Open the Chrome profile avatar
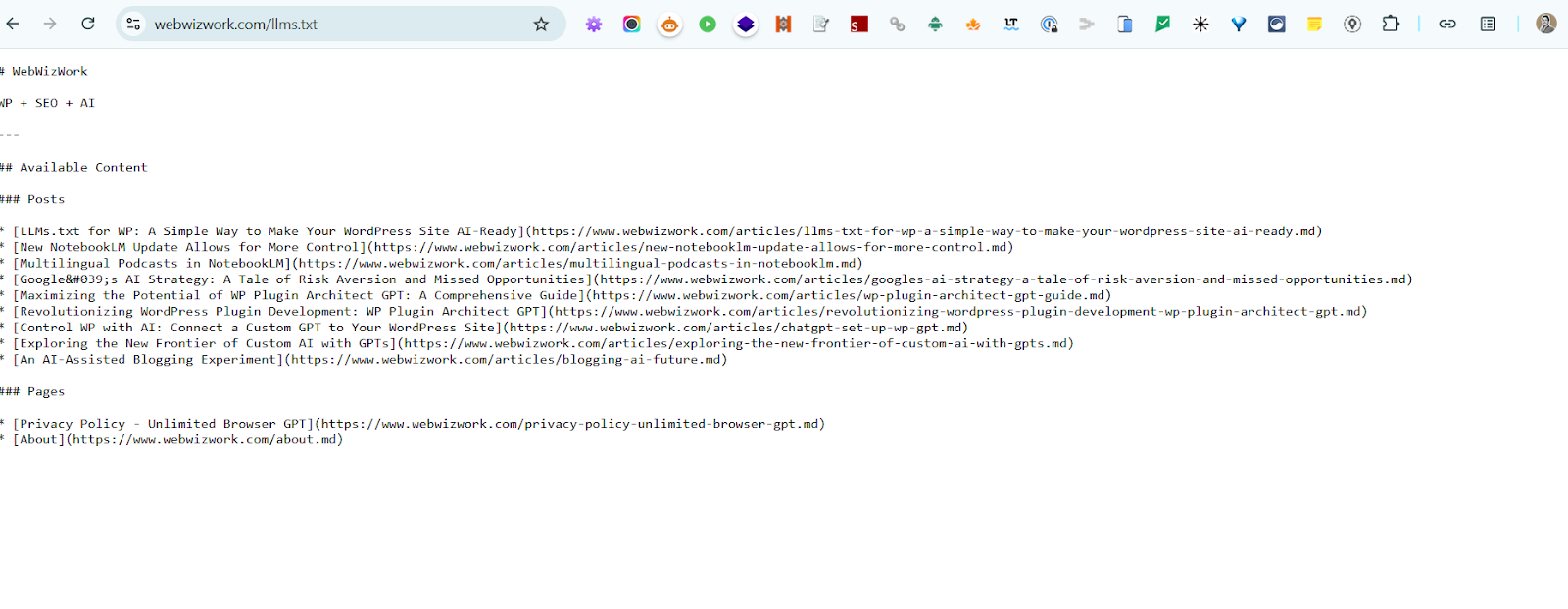The height and width of the screenshot is (609, 1568). click(x=1546, y=24)
